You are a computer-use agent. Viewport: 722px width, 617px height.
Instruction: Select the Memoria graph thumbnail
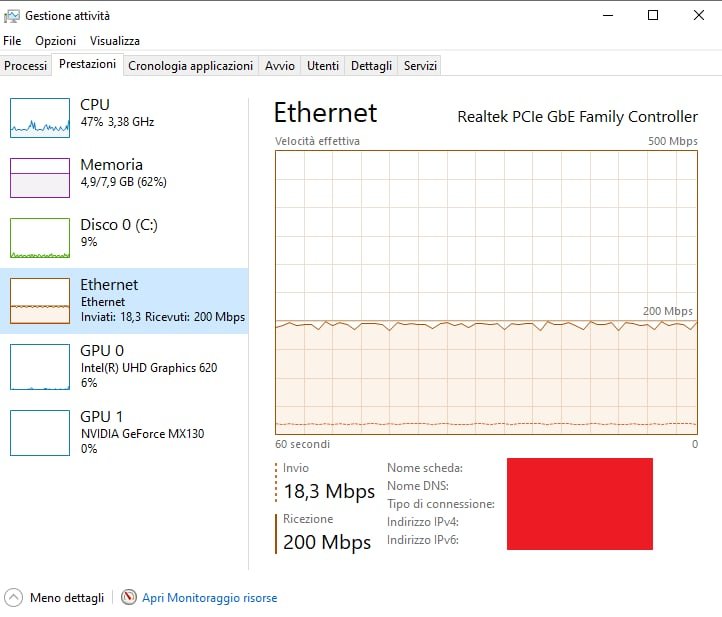(40, 177)
